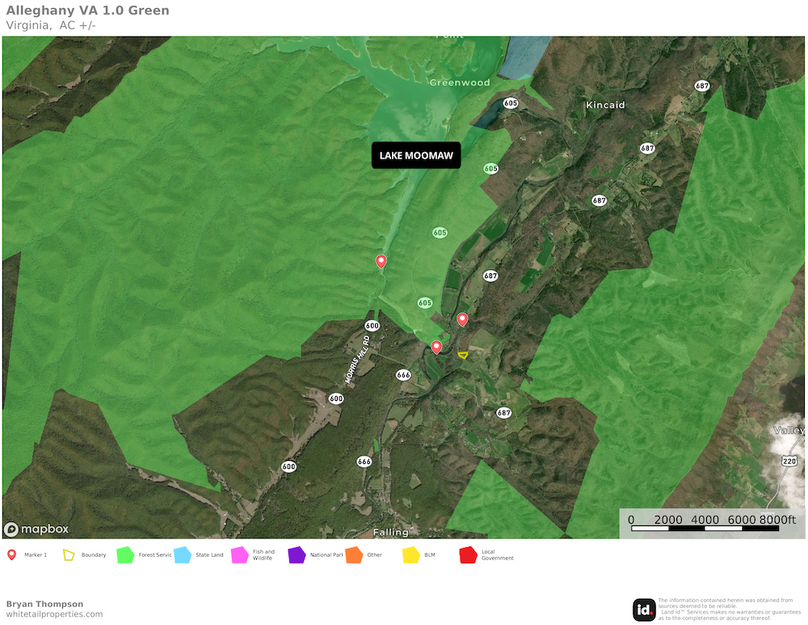Select the yellow boundary flag marker on the map

462,355
